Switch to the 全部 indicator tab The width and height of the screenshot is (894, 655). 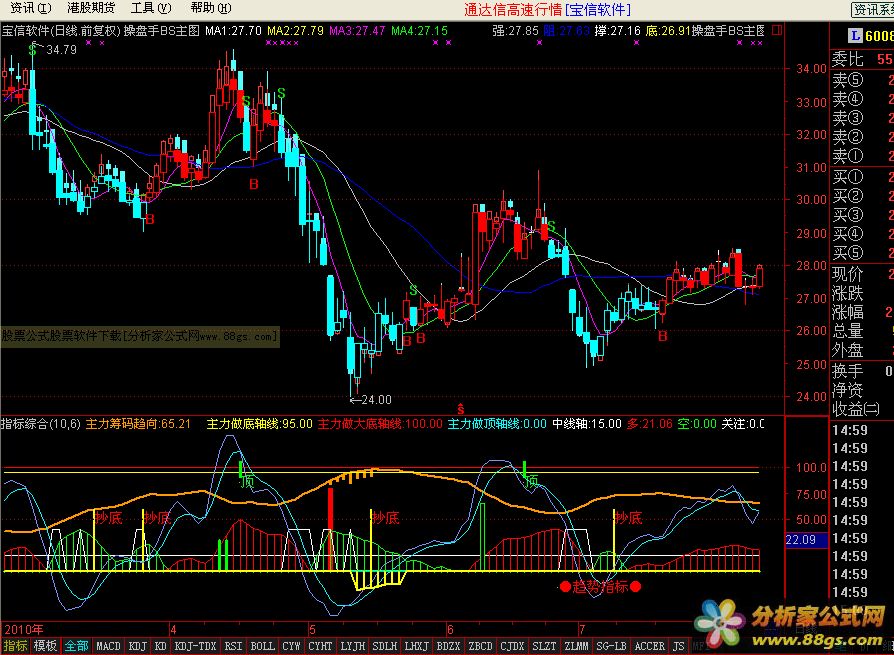coord(76,646)
